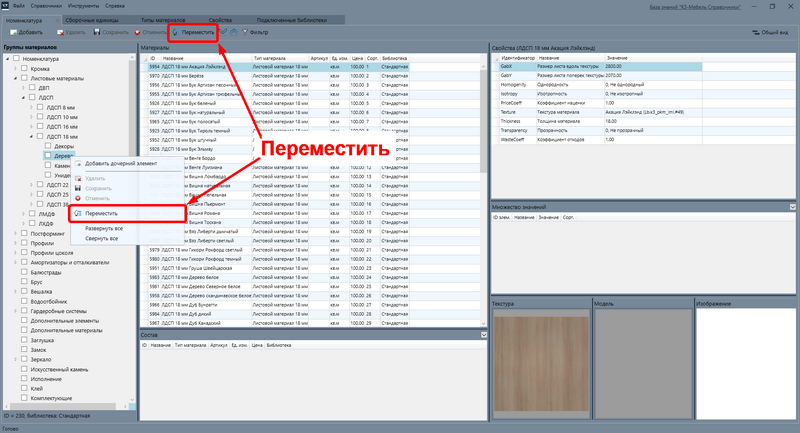Click the Общий вид icon at top right

pos(756,32)
